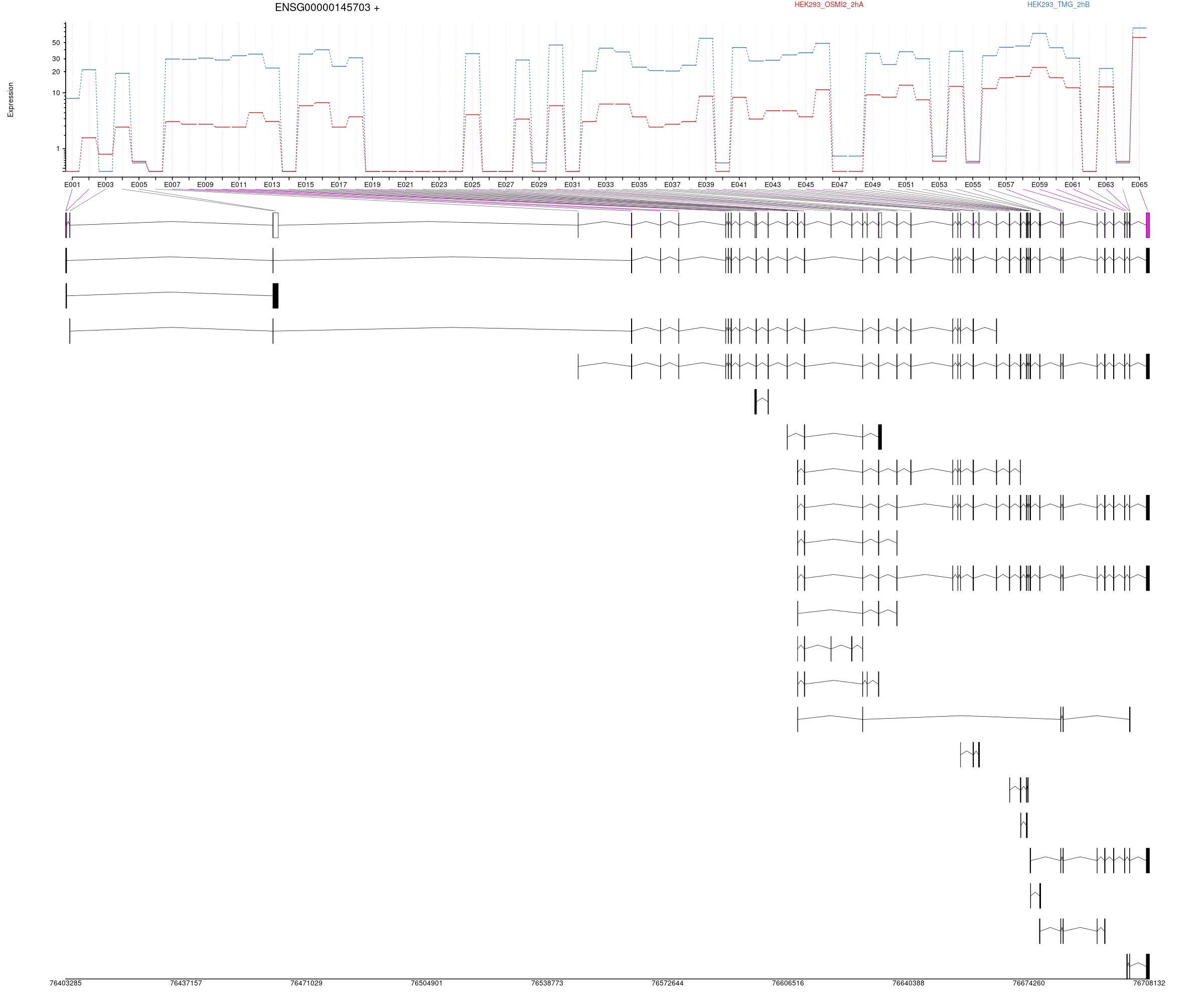The height and width of the screenshot is (993, 1204).
Task: Select exon label E029
Action: coord(538,185)
